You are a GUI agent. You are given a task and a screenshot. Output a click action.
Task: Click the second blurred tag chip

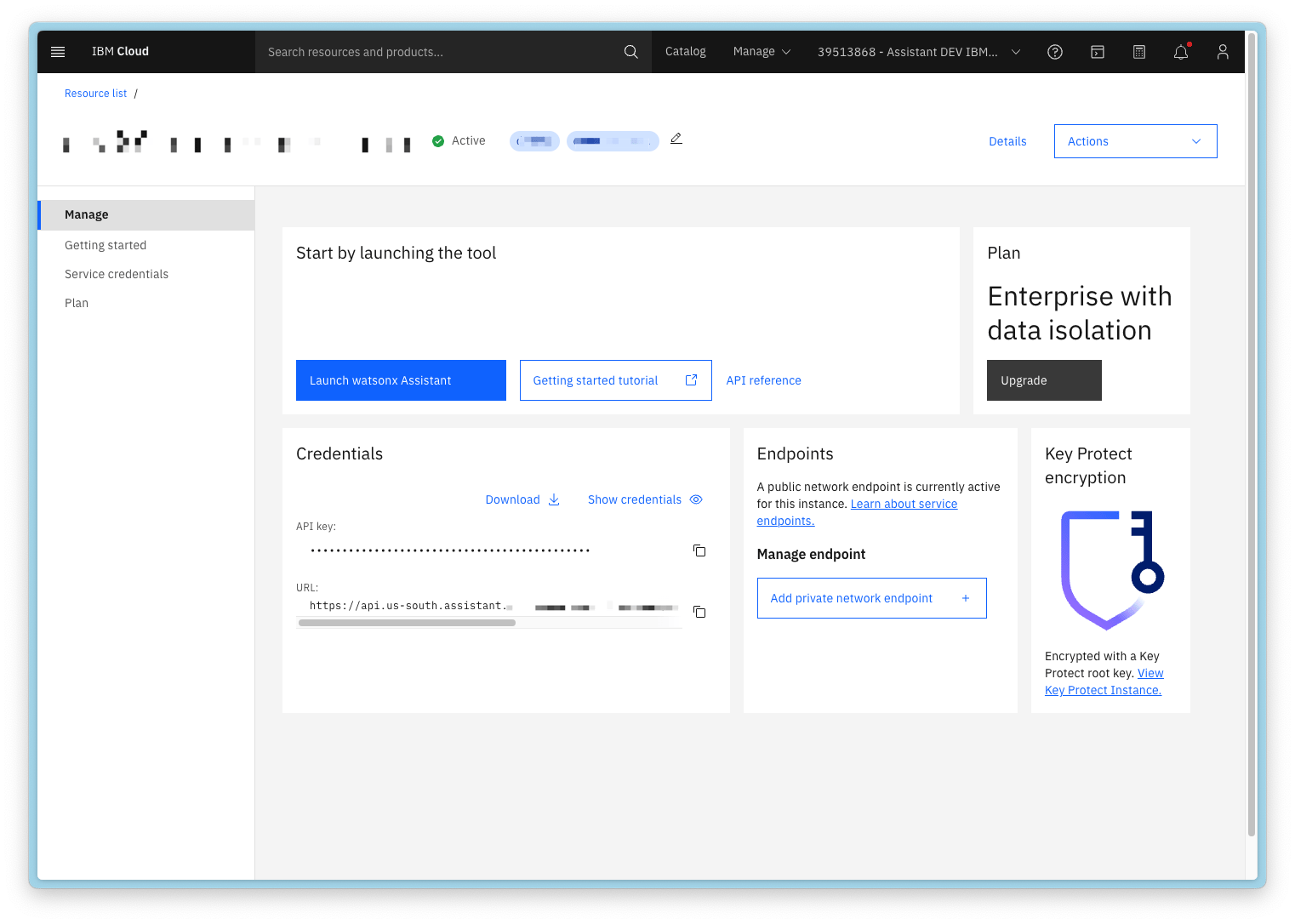pos(613,141)
